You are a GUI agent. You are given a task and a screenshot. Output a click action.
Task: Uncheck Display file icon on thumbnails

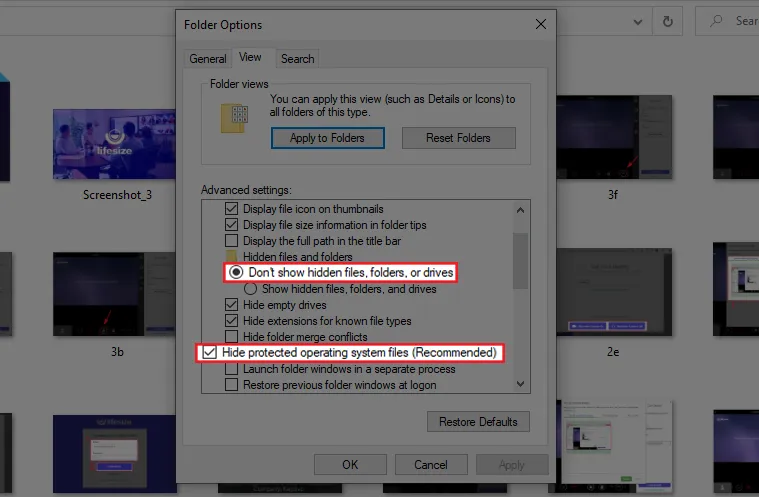(231, 209)
